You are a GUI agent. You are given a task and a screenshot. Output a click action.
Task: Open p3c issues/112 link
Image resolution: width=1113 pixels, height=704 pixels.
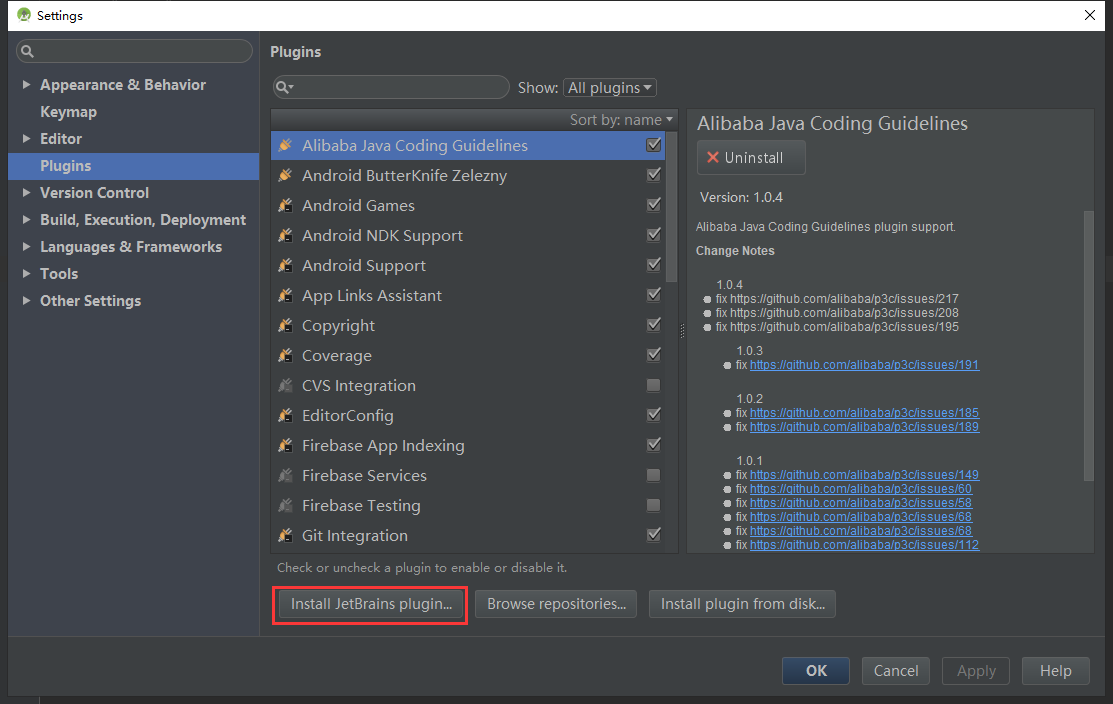coord(865,545)
